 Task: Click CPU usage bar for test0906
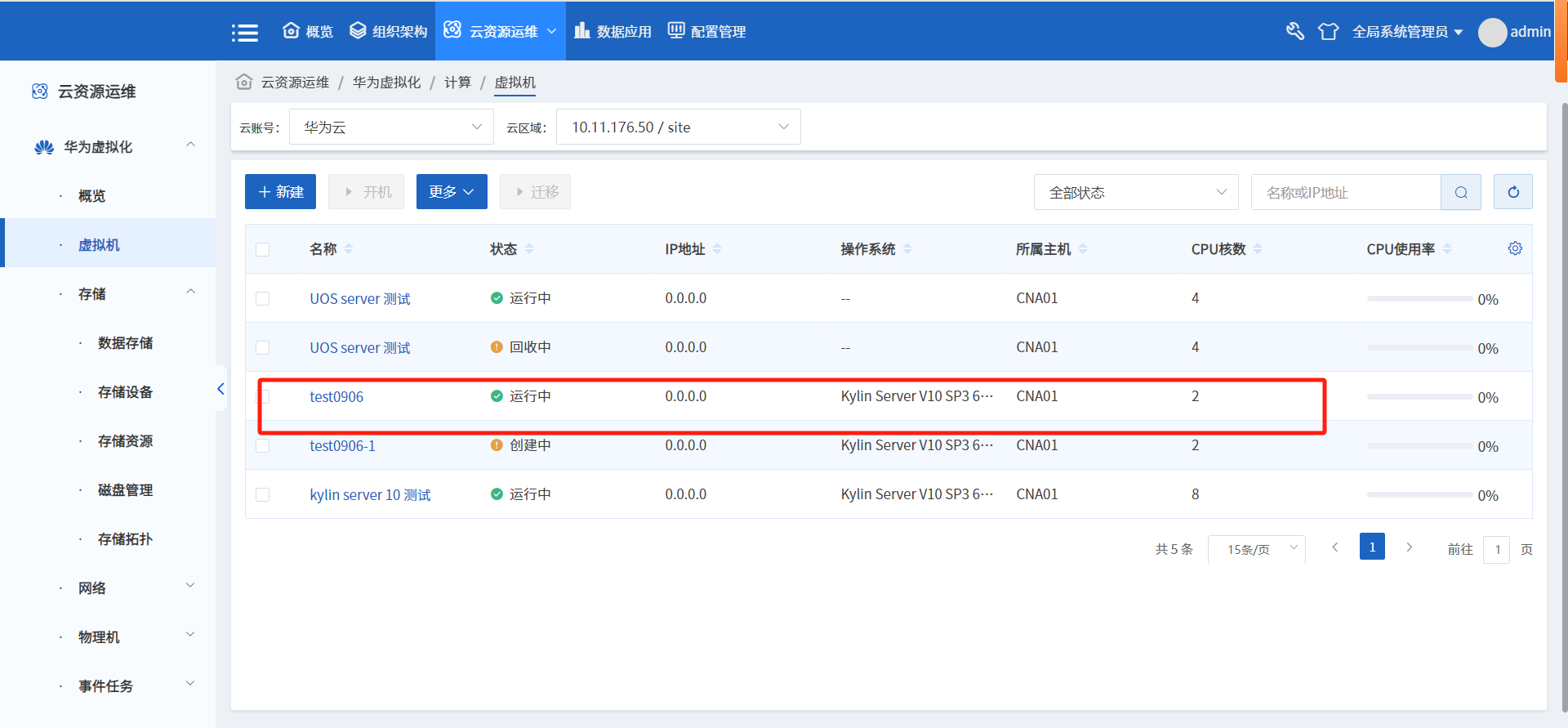pos(1419,397)
